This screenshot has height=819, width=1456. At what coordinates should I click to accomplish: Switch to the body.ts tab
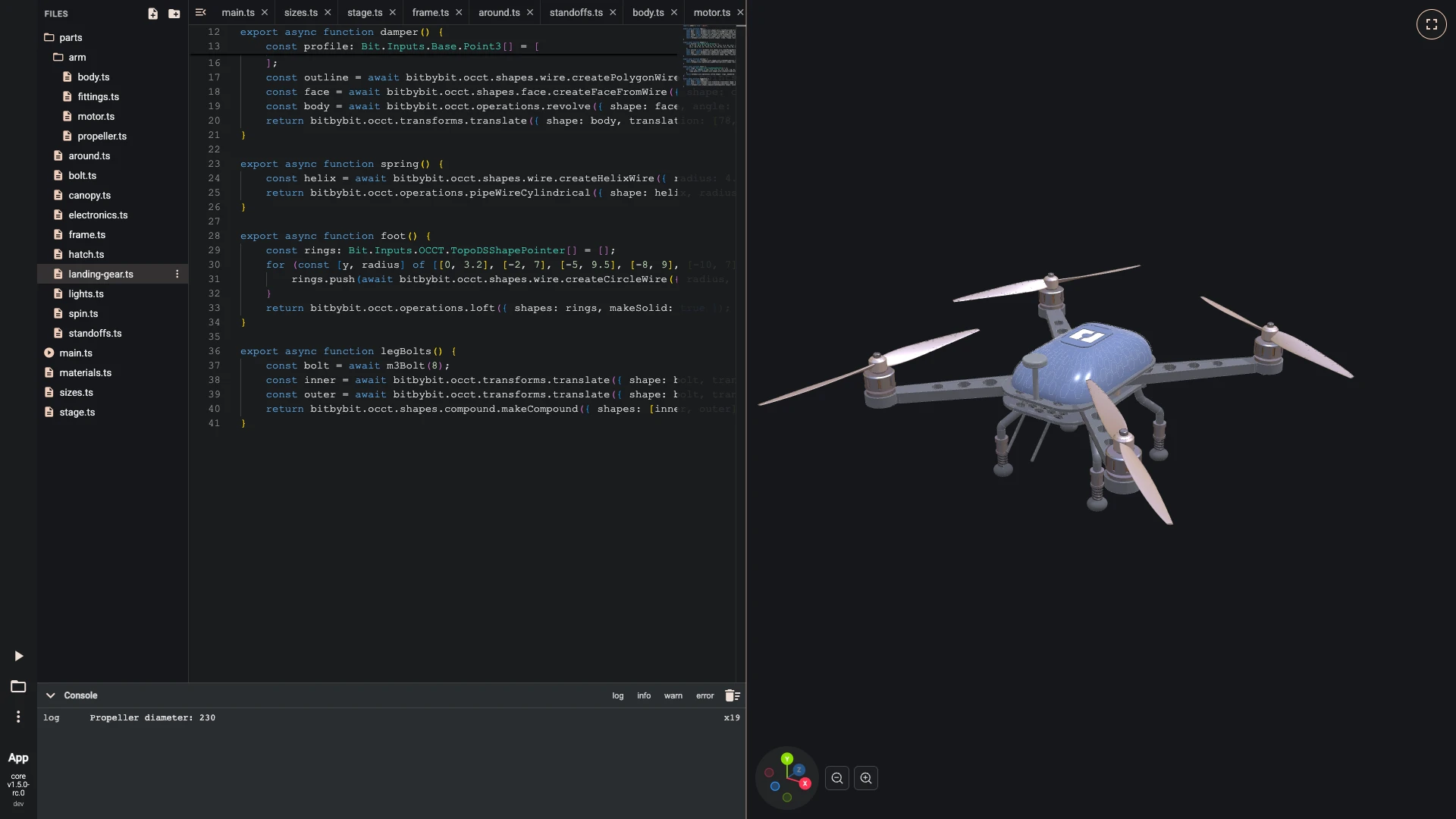648,12
